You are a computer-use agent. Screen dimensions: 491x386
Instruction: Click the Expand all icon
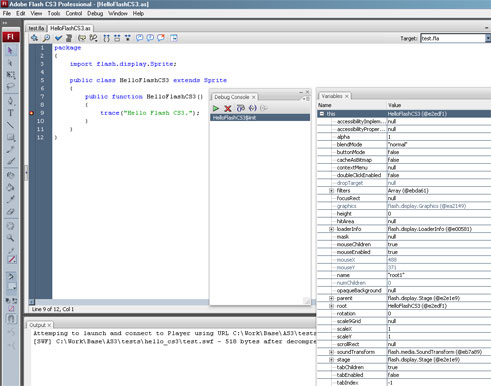point(128,38)
